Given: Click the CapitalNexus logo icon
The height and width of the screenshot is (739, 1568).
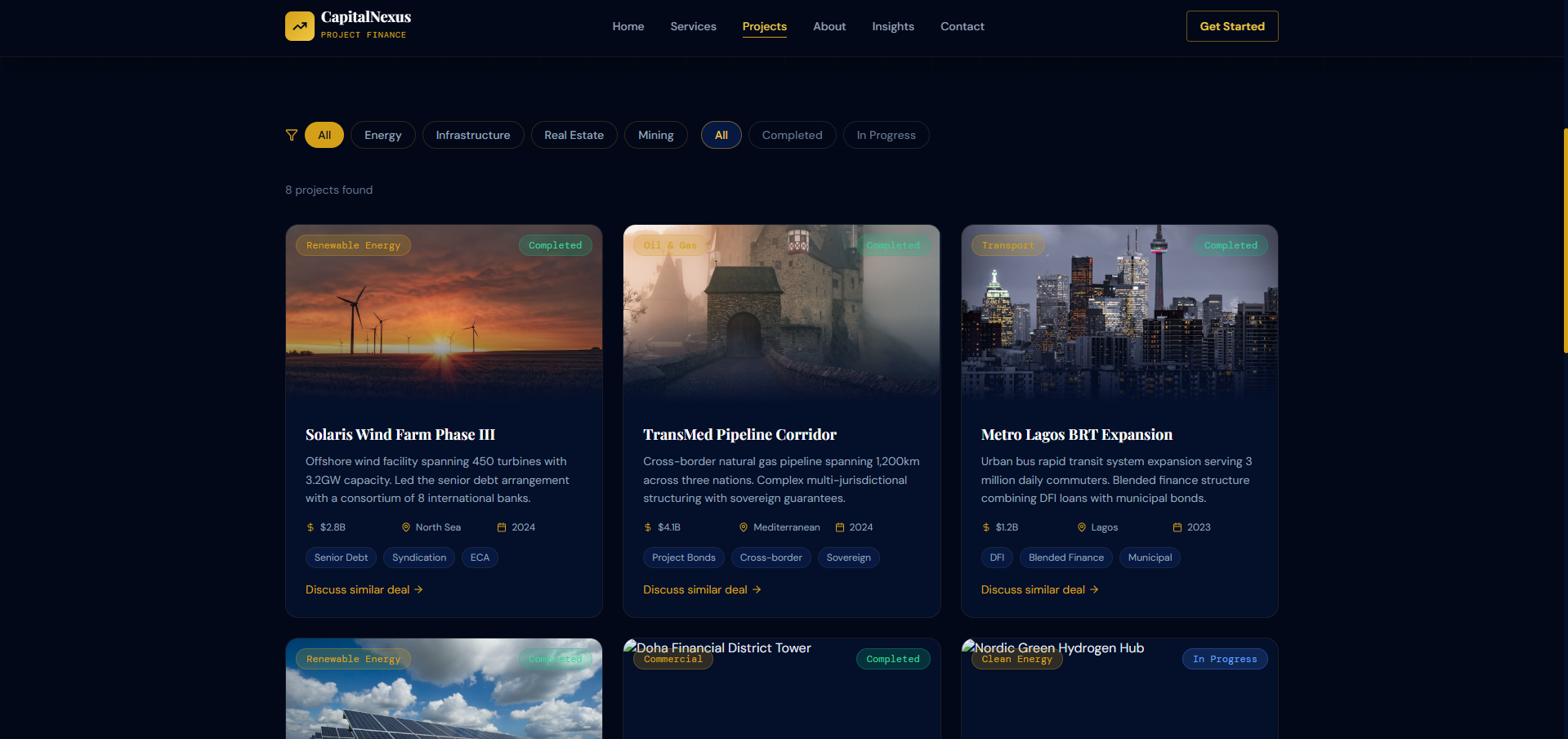Looking at the screenshot, I should (x=299, y=25).
